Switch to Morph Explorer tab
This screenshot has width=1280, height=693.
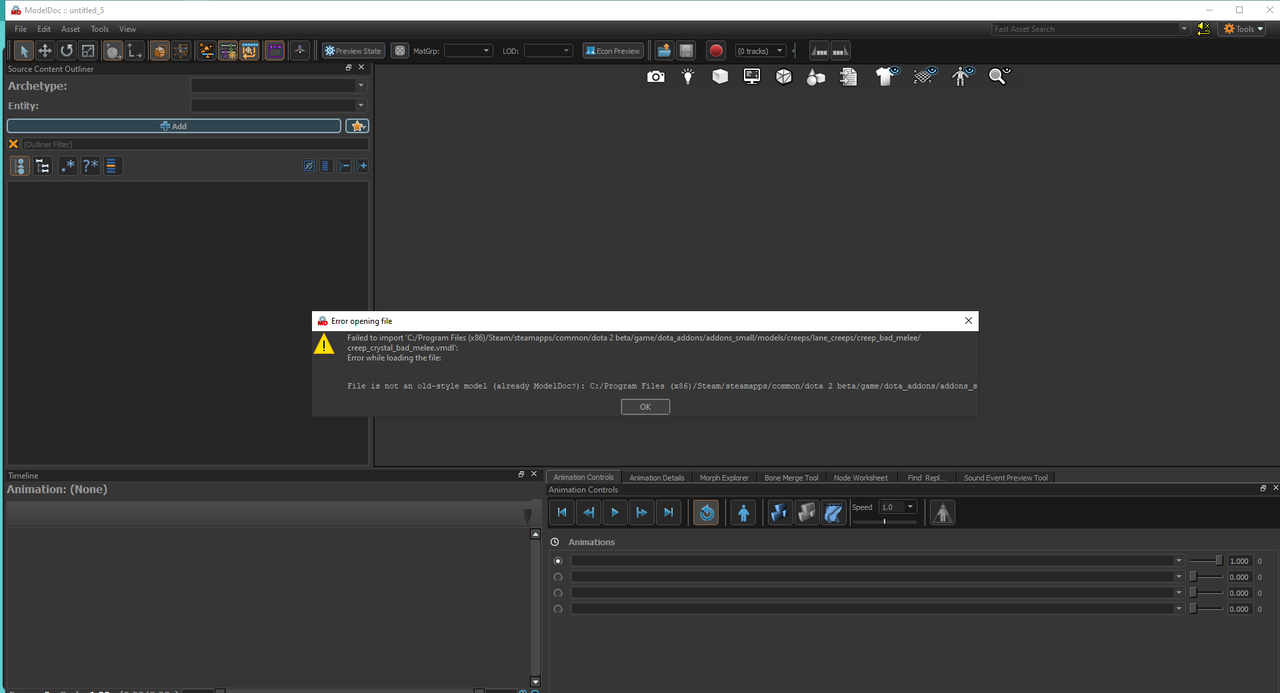pyautogui.click(x=724, y=478)
